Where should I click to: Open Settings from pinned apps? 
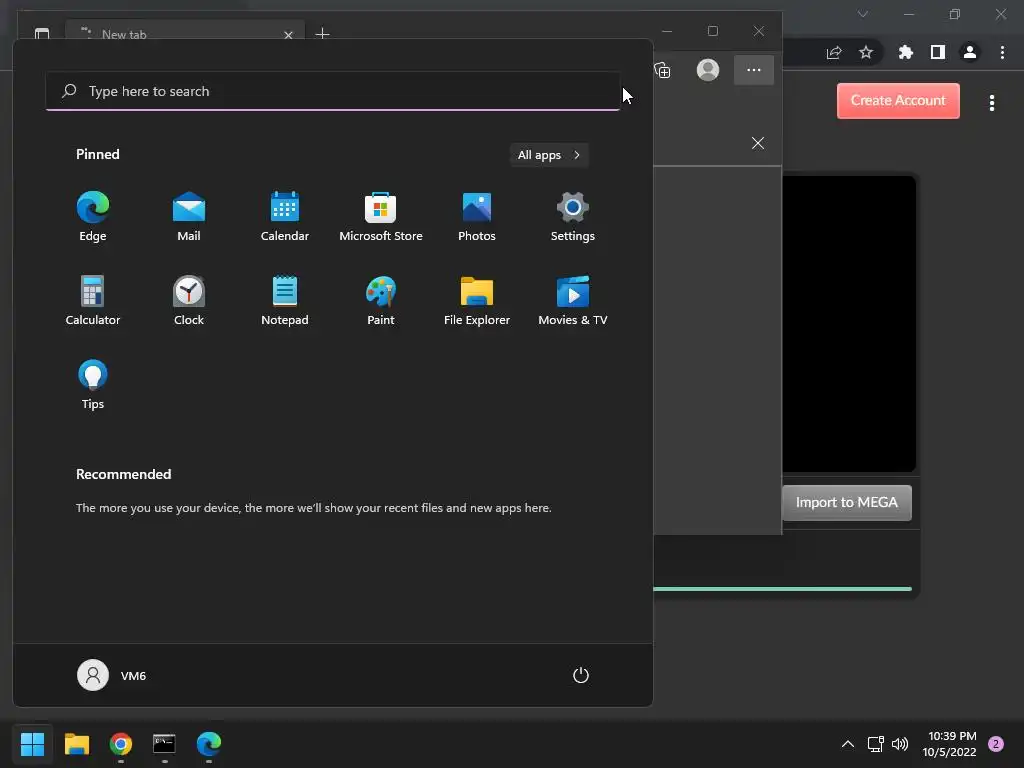pyautogui.click(x=573, y=217)
